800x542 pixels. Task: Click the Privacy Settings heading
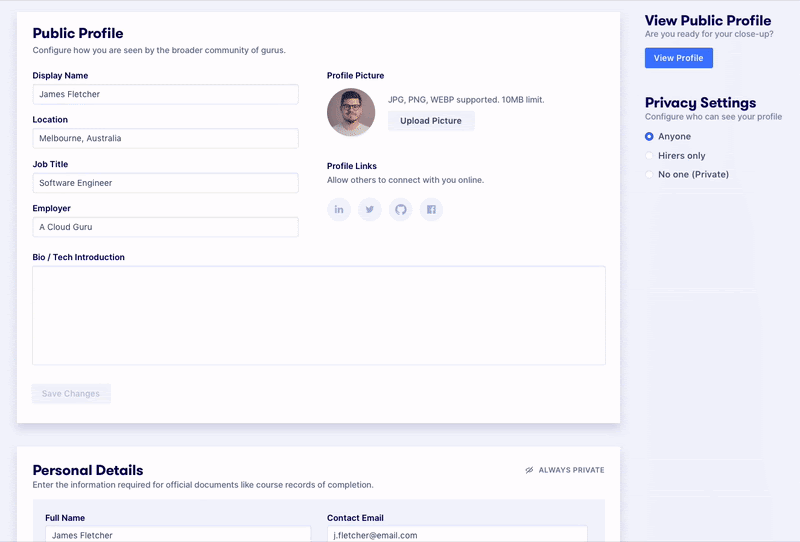(x=701, y=103)
